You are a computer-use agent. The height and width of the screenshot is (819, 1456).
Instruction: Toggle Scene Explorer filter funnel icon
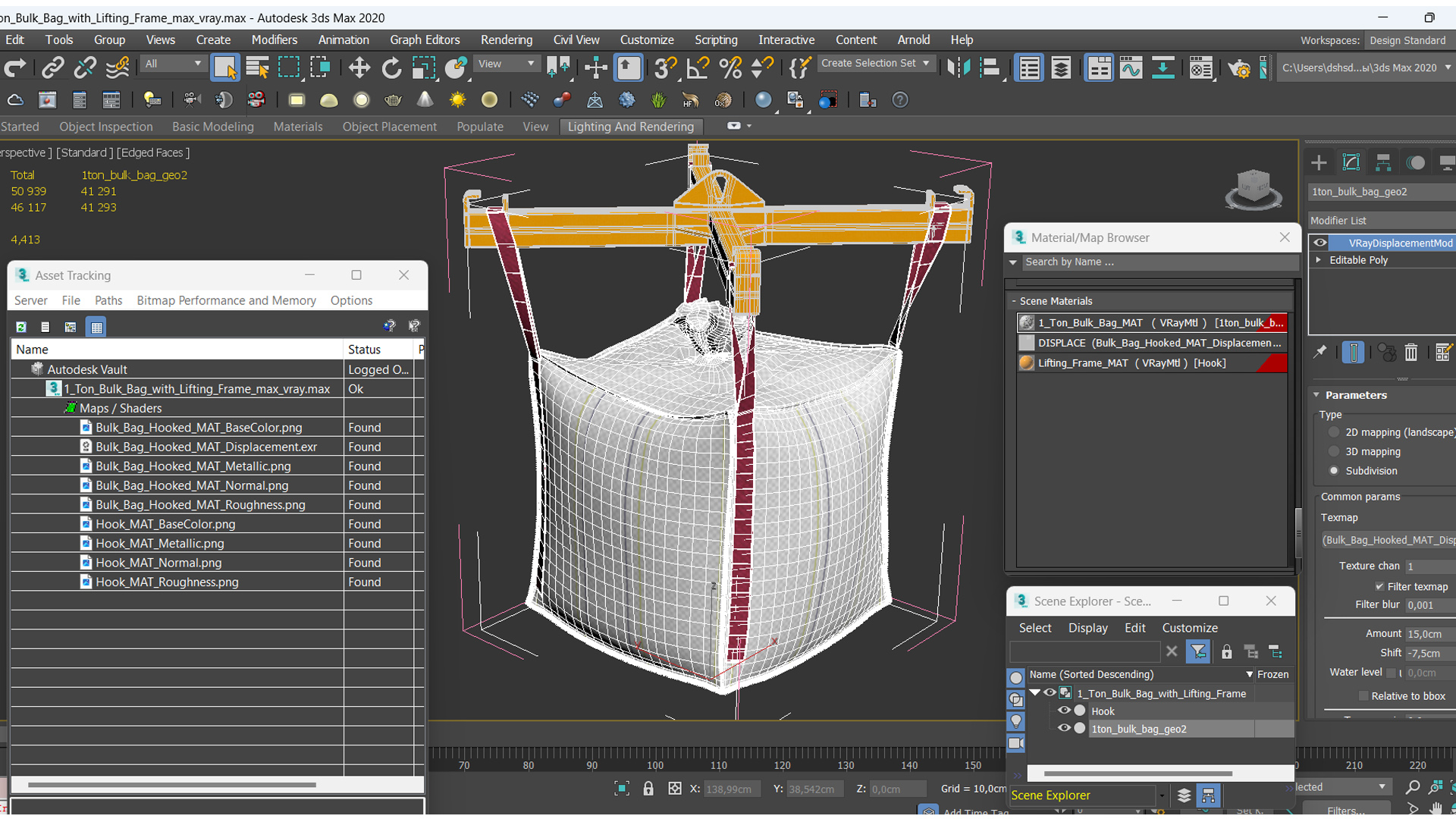(x=1198, y=651)
